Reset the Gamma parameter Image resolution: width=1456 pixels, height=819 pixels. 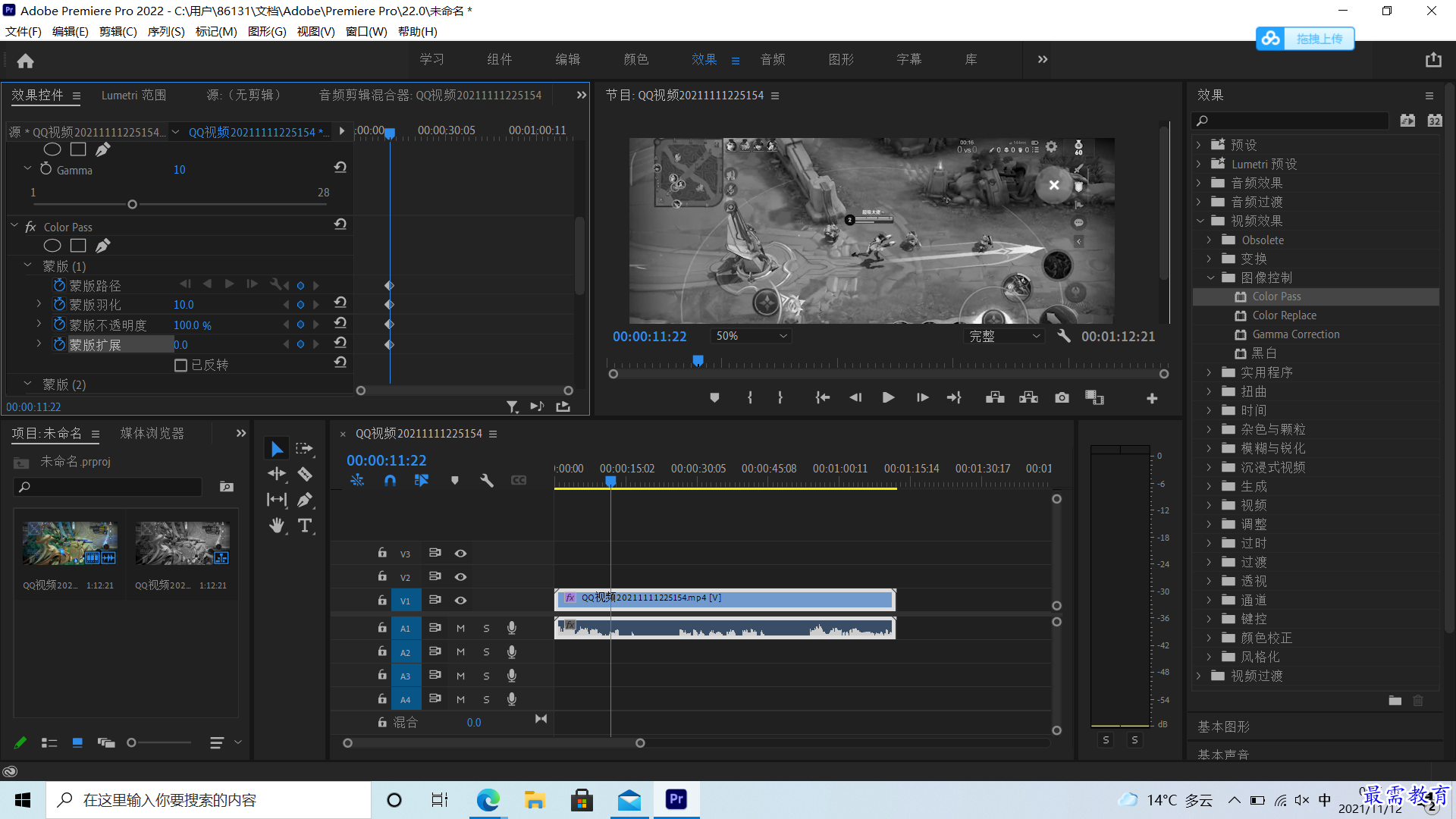[340, 168]
